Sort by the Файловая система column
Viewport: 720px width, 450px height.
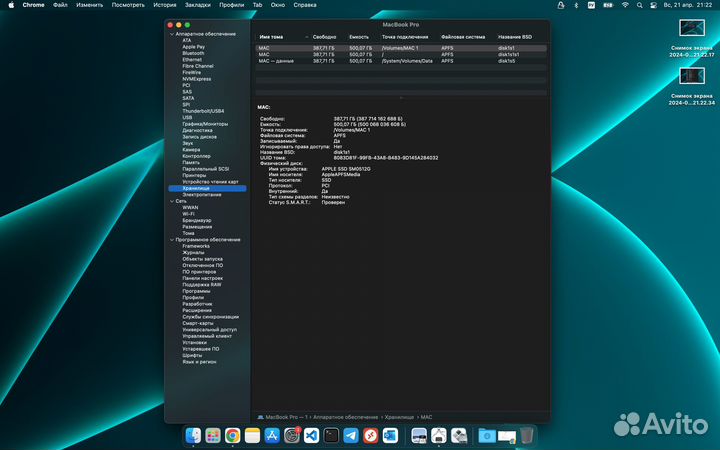click(x=463, y=37)
